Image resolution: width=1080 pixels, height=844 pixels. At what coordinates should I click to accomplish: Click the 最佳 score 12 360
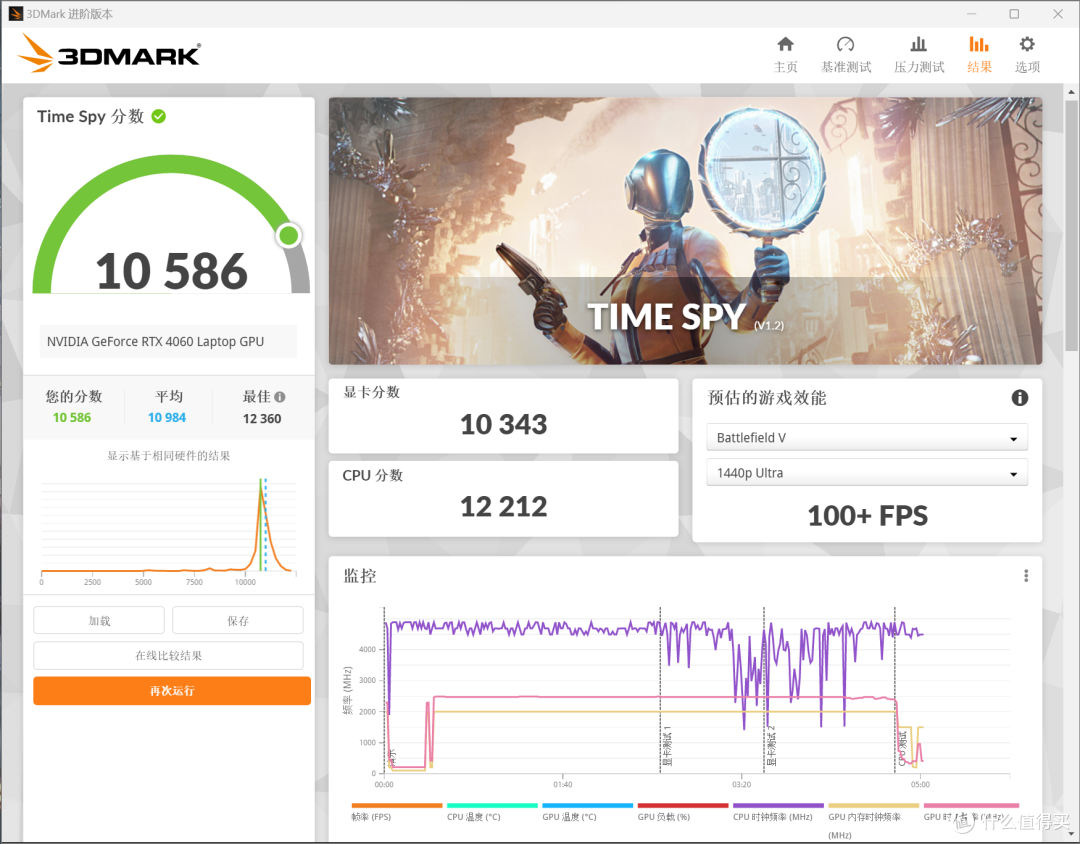pyautogui.click(x=262, y=418)
